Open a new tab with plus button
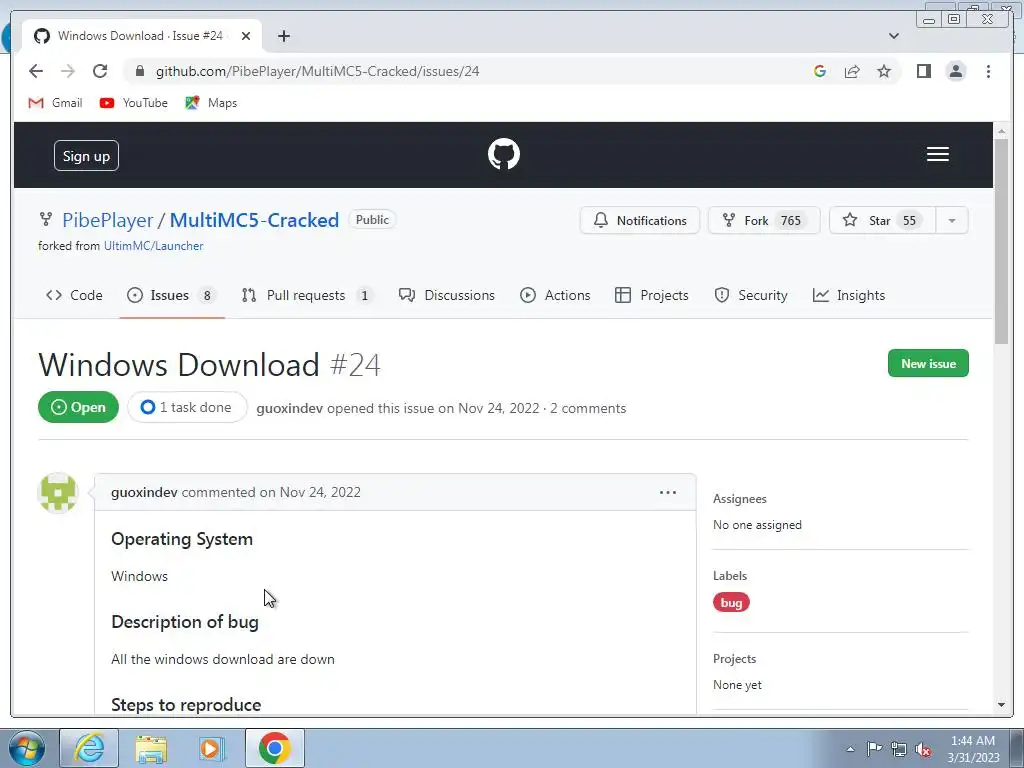1024x768 pixels. (x=283, y=36)
